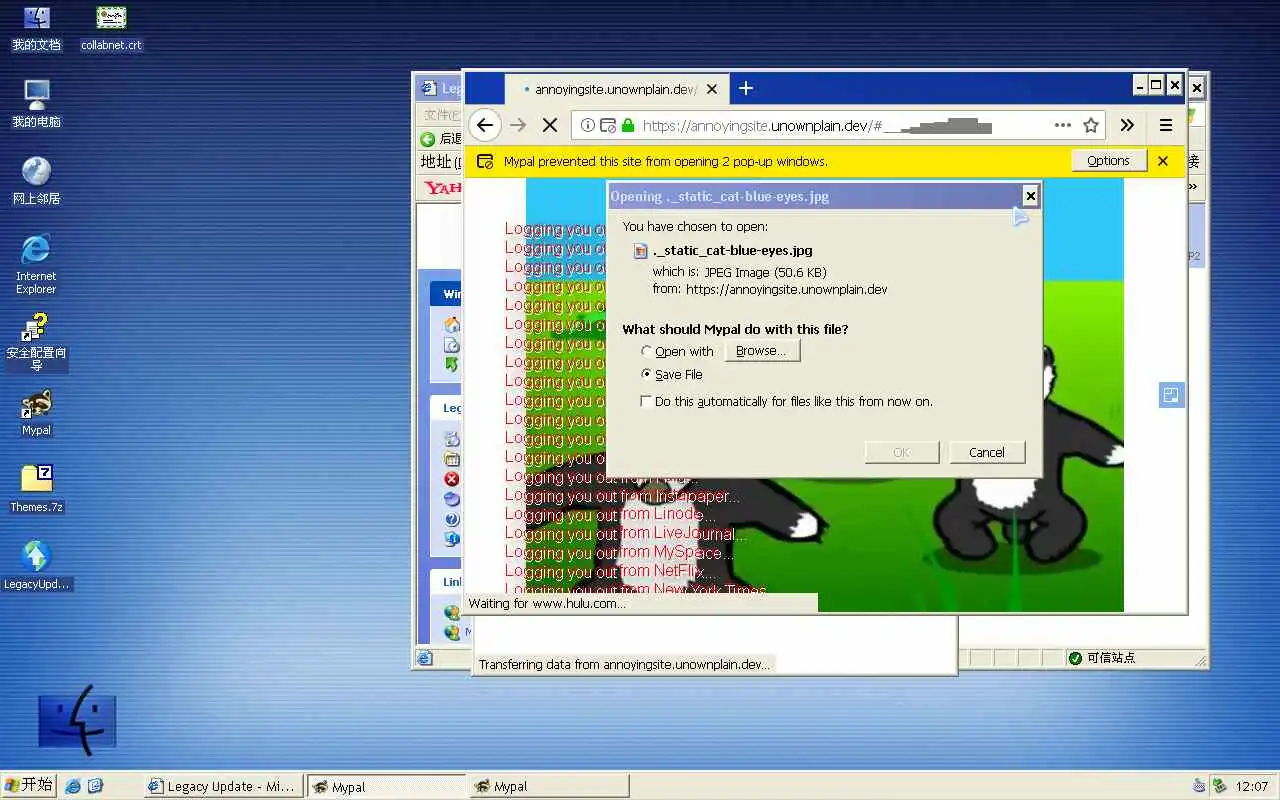Stop loading the page with the X button

[549, 125]
